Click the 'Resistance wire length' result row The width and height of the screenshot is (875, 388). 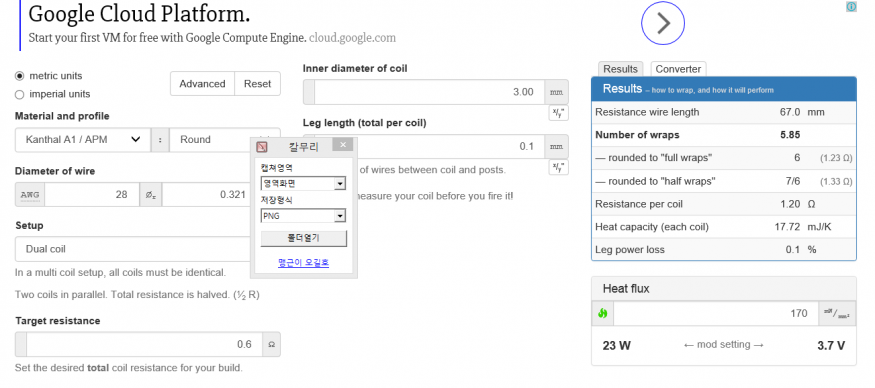click(723, 112)
